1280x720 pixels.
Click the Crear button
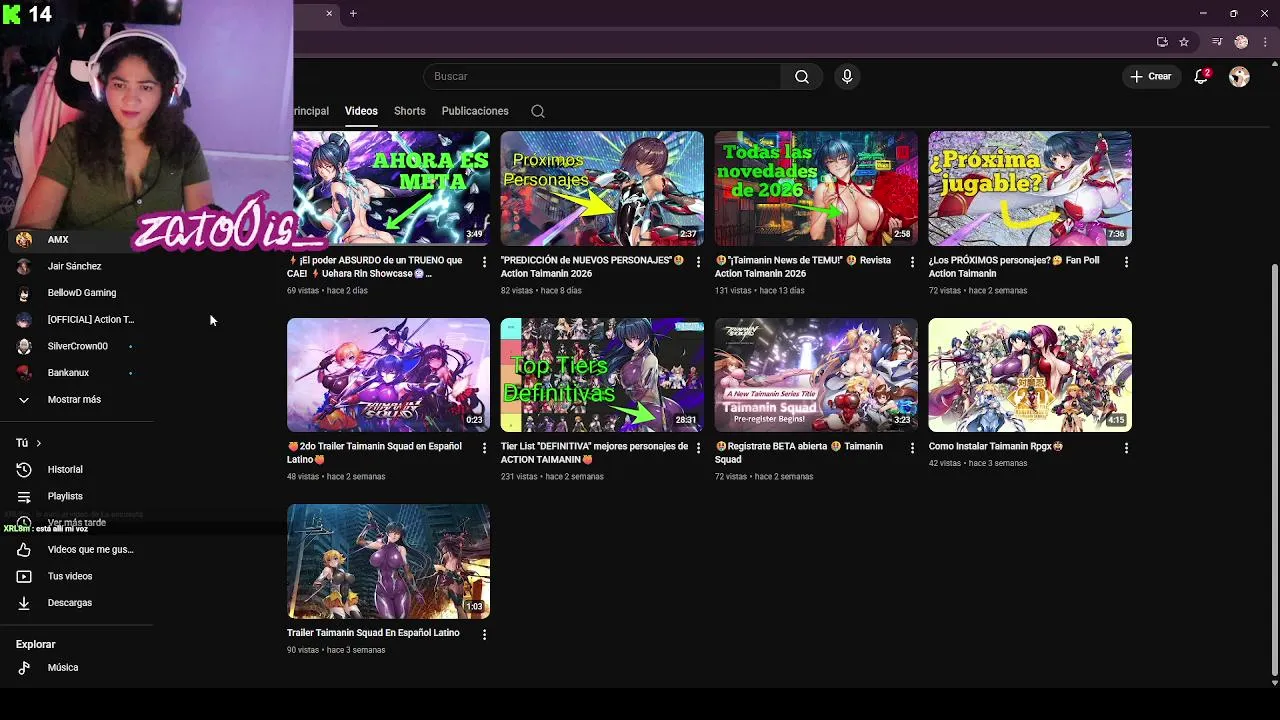pos(1151,77)
